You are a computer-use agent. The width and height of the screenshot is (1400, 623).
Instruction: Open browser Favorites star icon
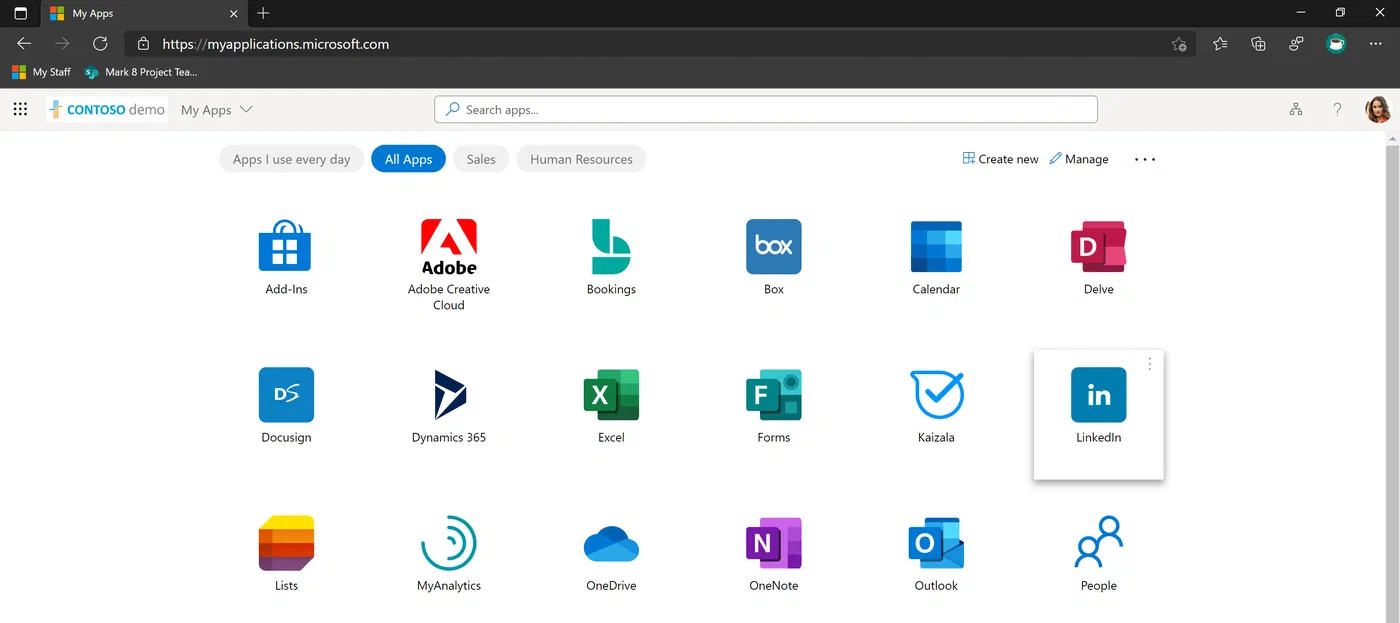click(1220, 44)
